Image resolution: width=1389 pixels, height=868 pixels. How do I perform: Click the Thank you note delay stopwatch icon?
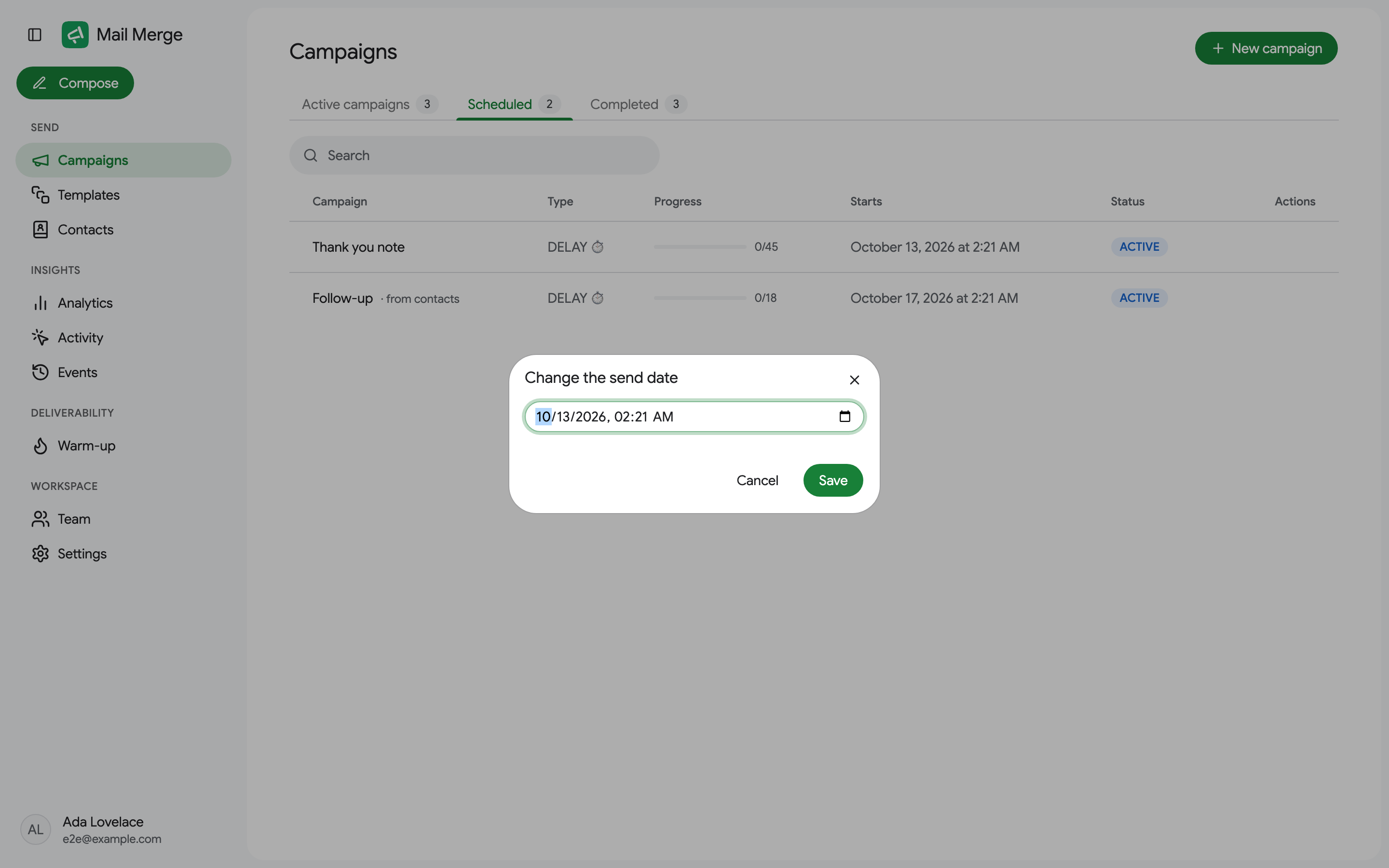598,247
